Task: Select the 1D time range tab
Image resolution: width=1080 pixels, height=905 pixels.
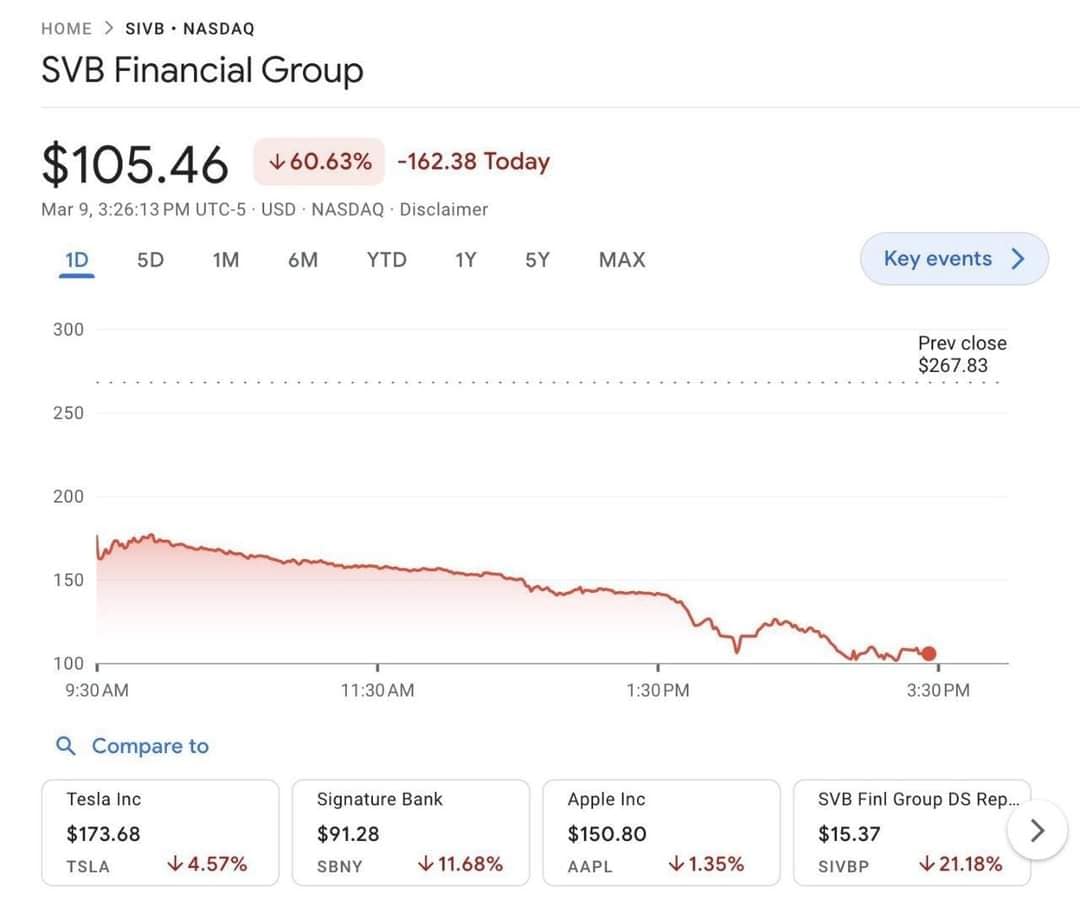Action: coord(76,260)
